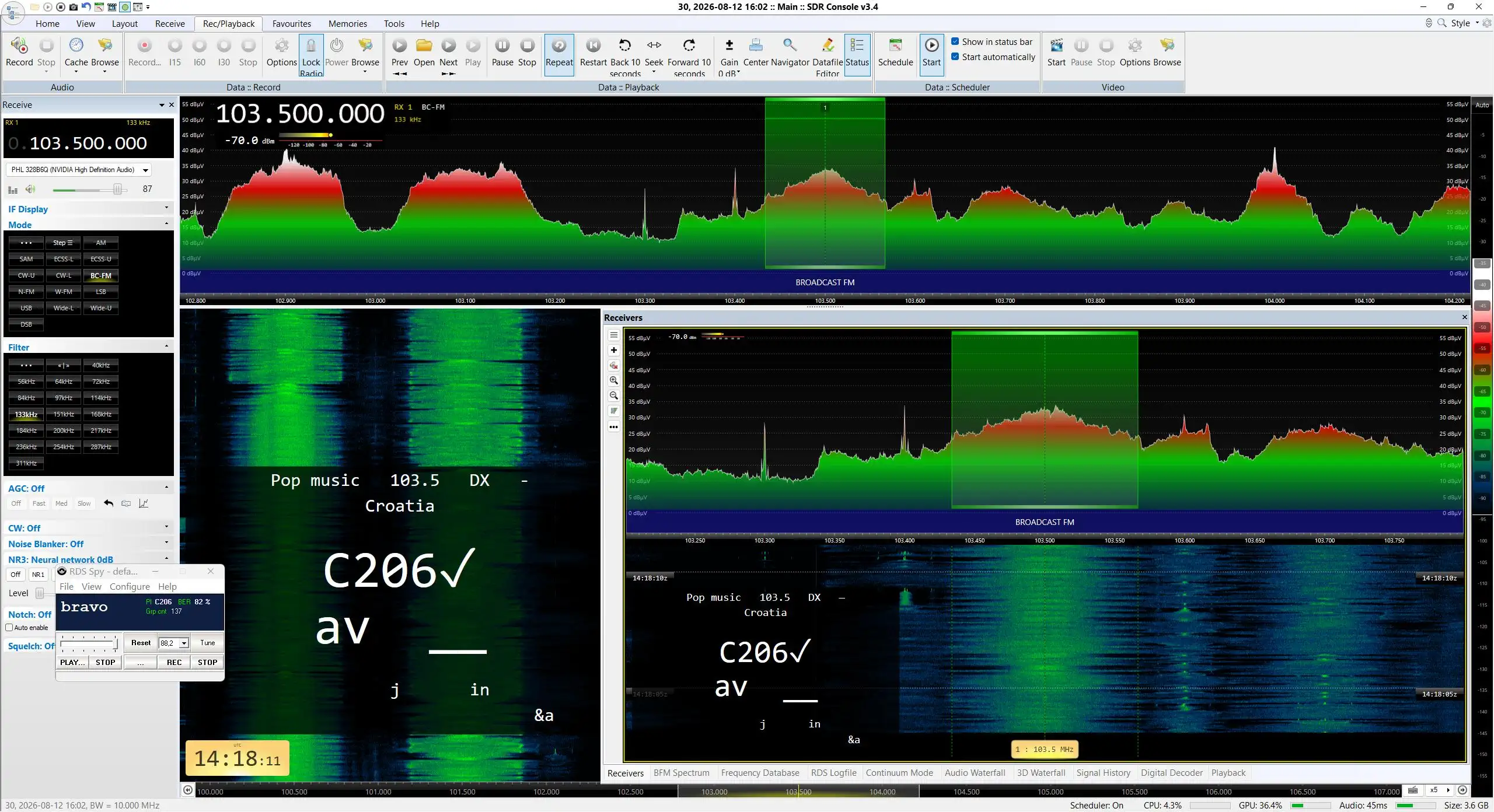This screenshot has height=812, width=1494.
Task: Switch to the RDS Logfile tab
Action: pyautogui.click(x=833, y=773)
